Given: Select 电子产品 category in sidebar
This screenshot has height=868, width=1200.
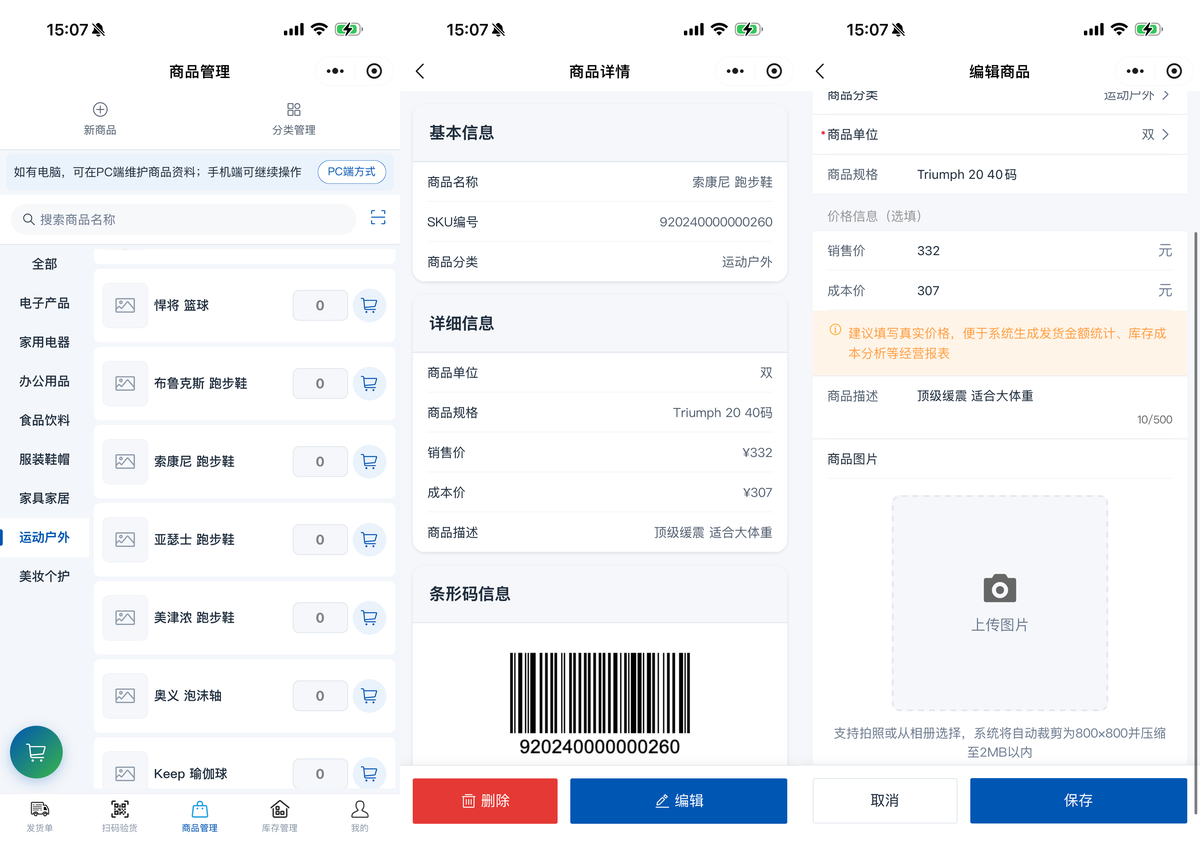Looking at the screenshot, I should pos(45,303).
